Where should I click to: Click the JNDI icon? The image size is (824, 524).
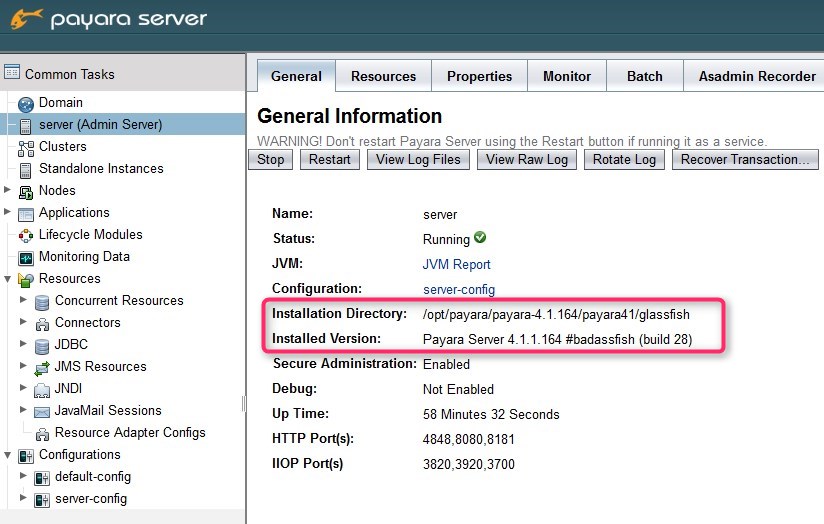(42, 391)
